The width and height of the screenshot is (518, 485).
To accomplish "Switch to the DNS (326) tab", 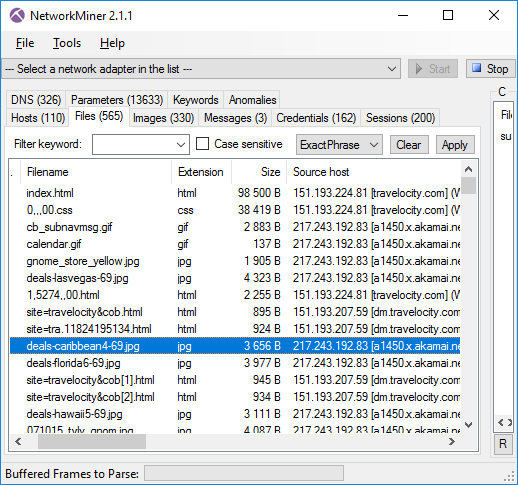I will click(36, 100).
